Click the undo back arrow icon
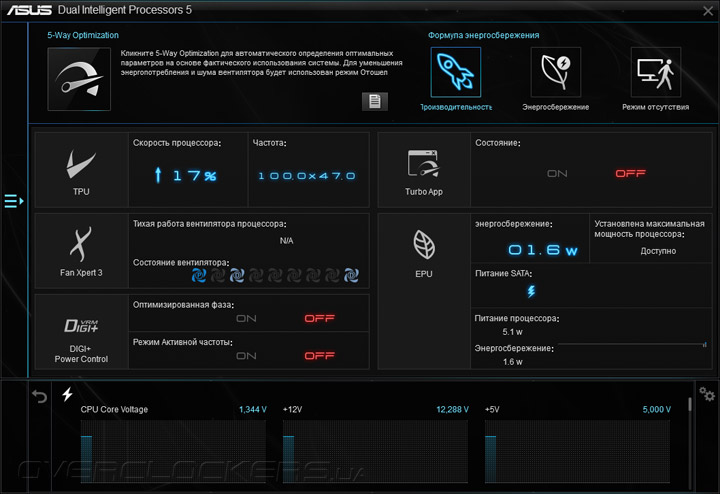 (x=40, y=396)
